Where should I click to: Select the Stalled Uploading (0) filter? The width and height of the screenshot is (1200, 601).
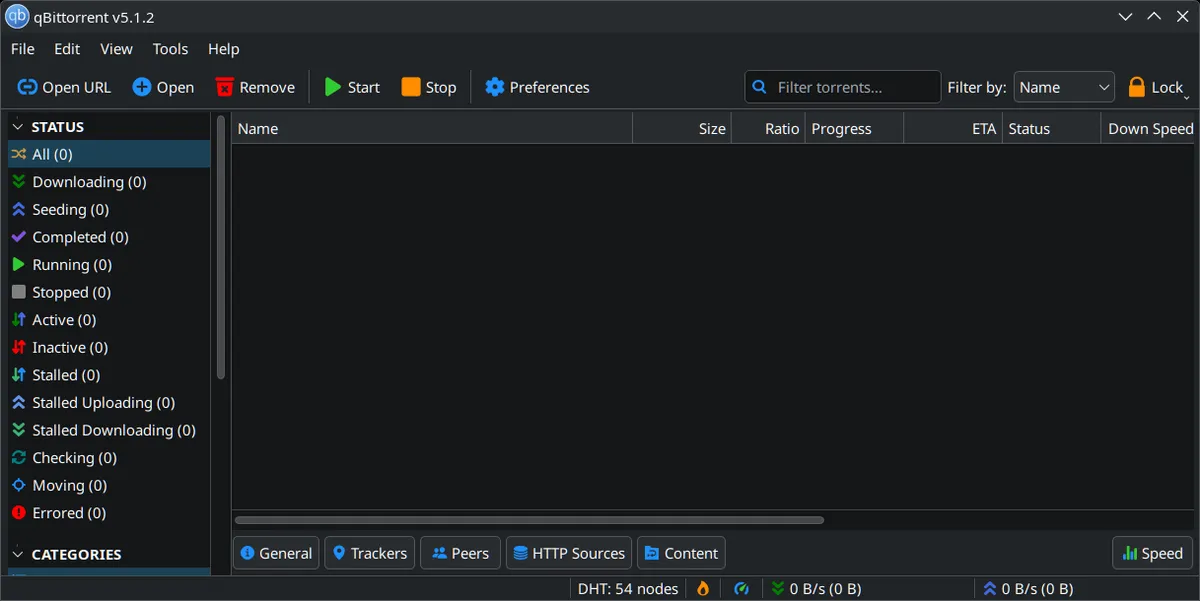tap(109, 403)
